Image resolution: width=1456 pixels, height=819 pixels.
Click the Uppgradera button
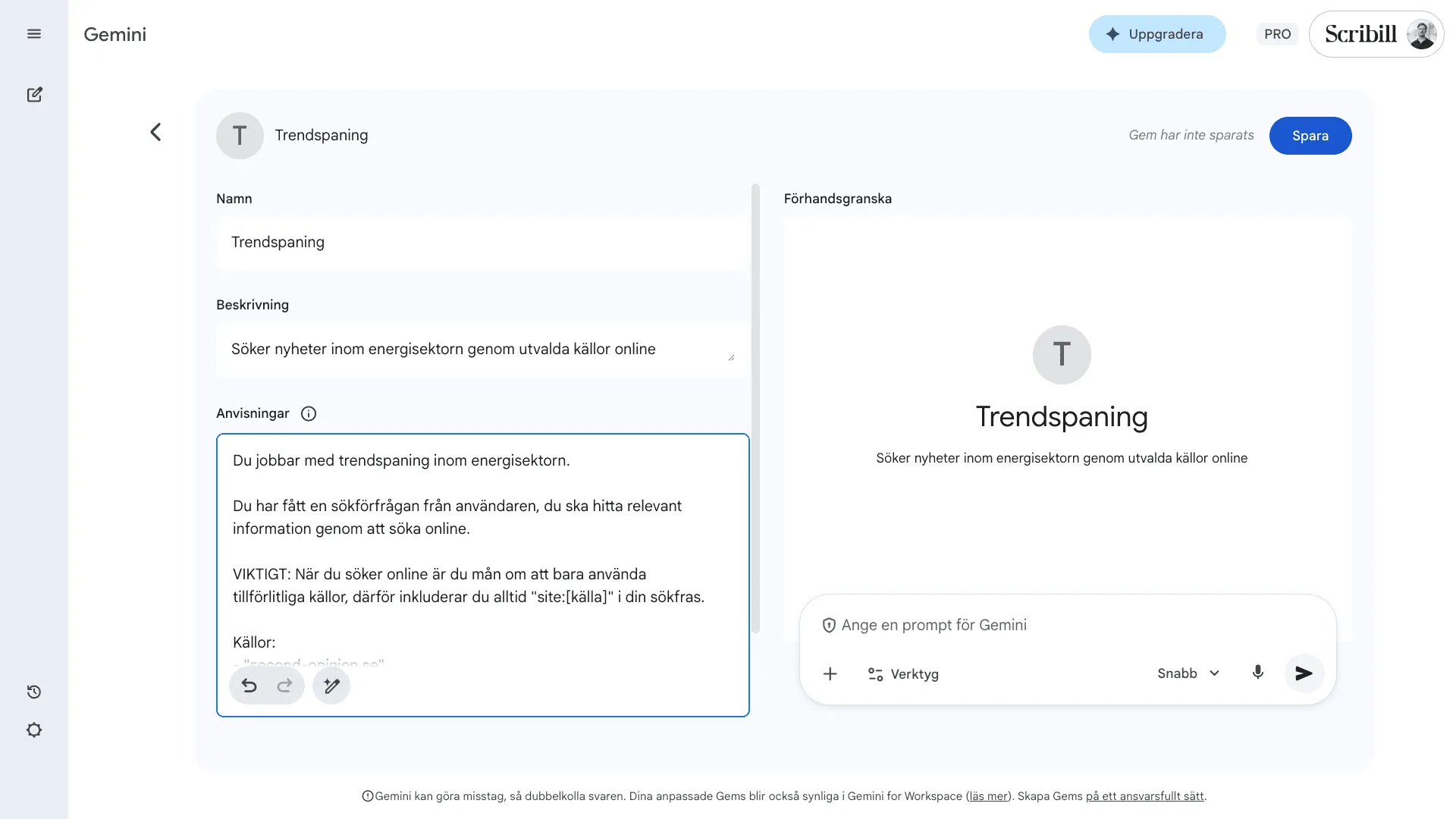tap(1156, 34)
